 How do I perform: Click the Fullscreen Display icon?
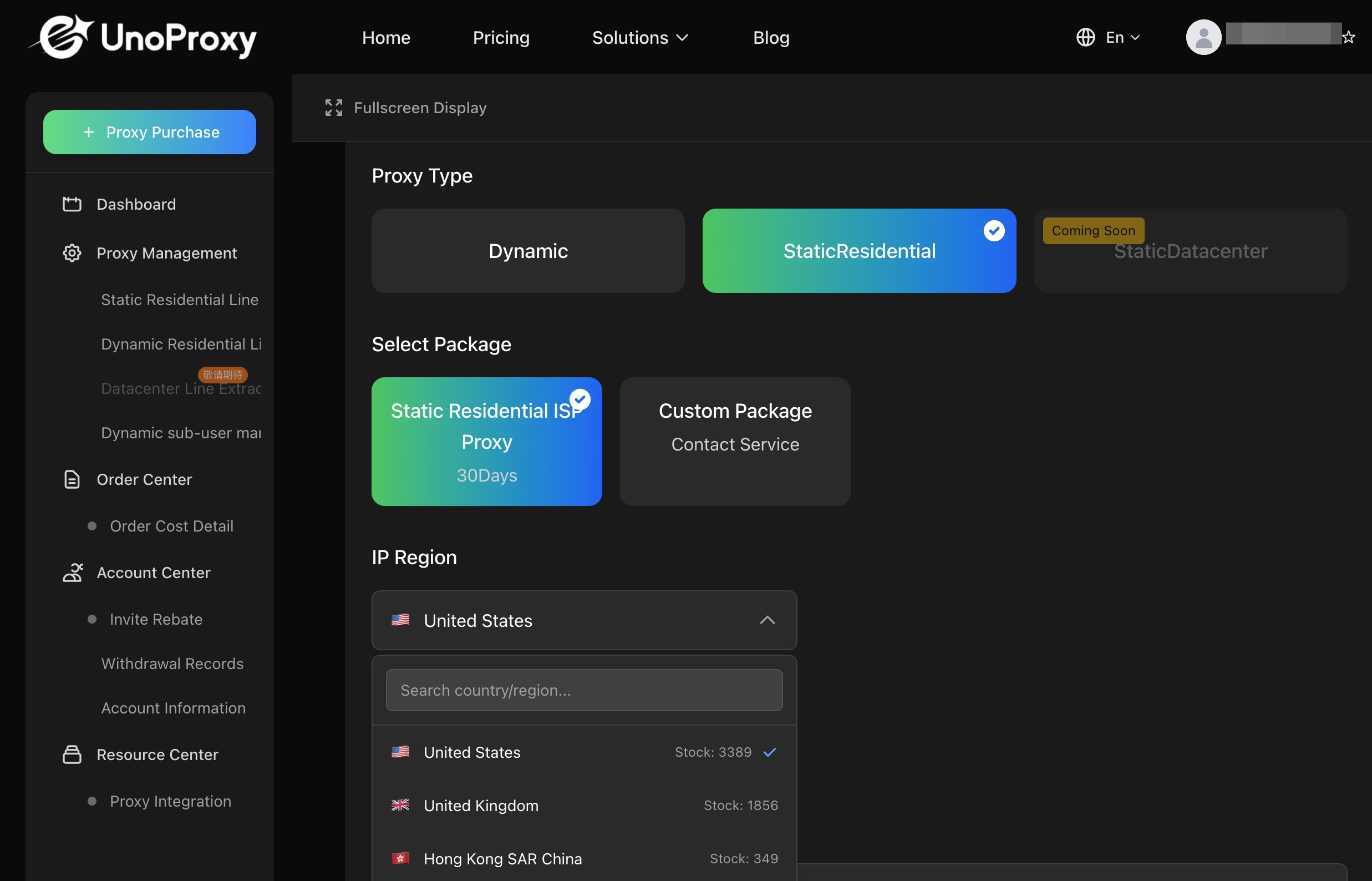[333, 108]
